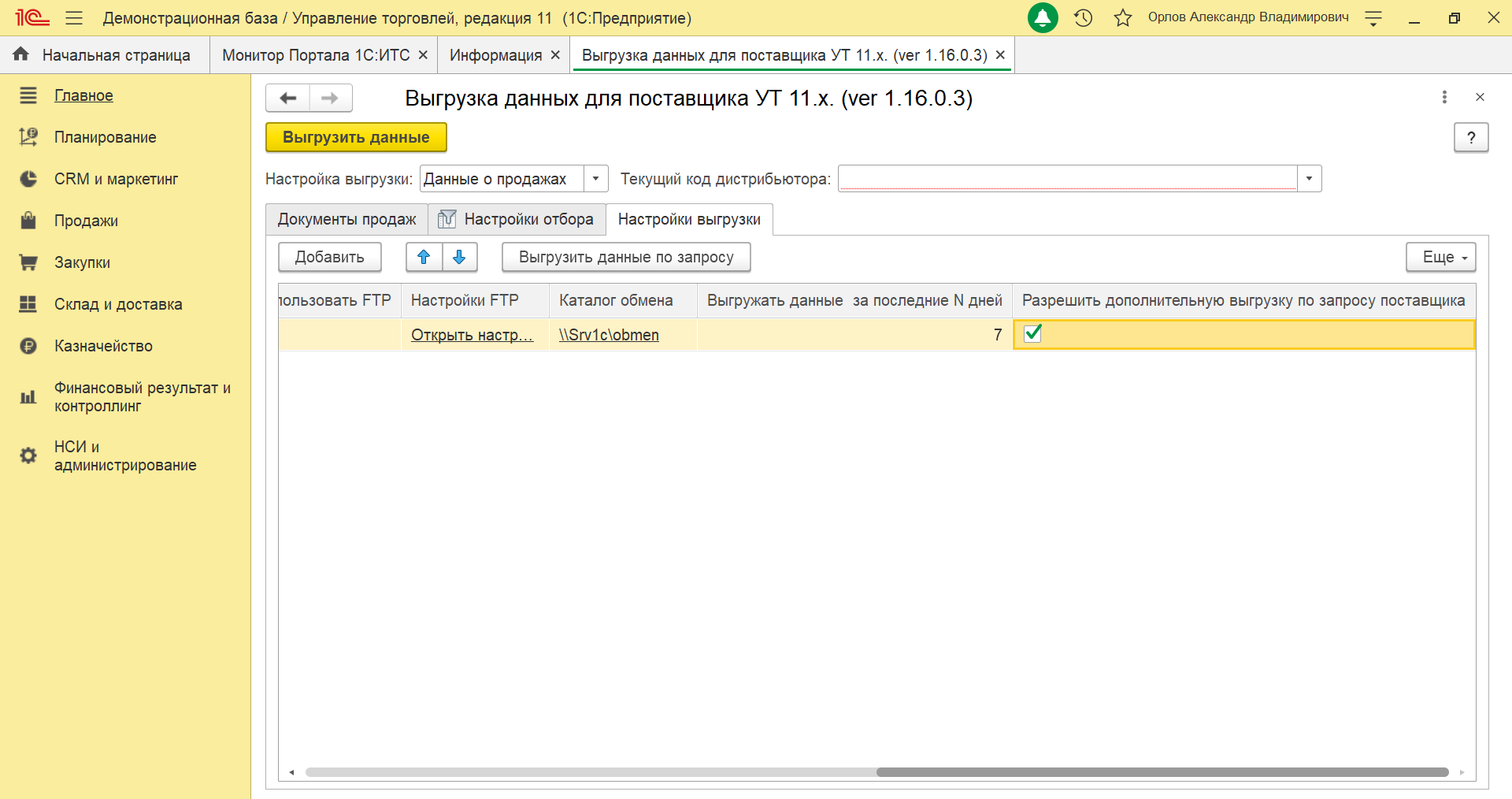This screenshot has height=799, width=1512.
Task: Switch to Монитор Портала 1С:ИТС tab
Action: [316, 55]
